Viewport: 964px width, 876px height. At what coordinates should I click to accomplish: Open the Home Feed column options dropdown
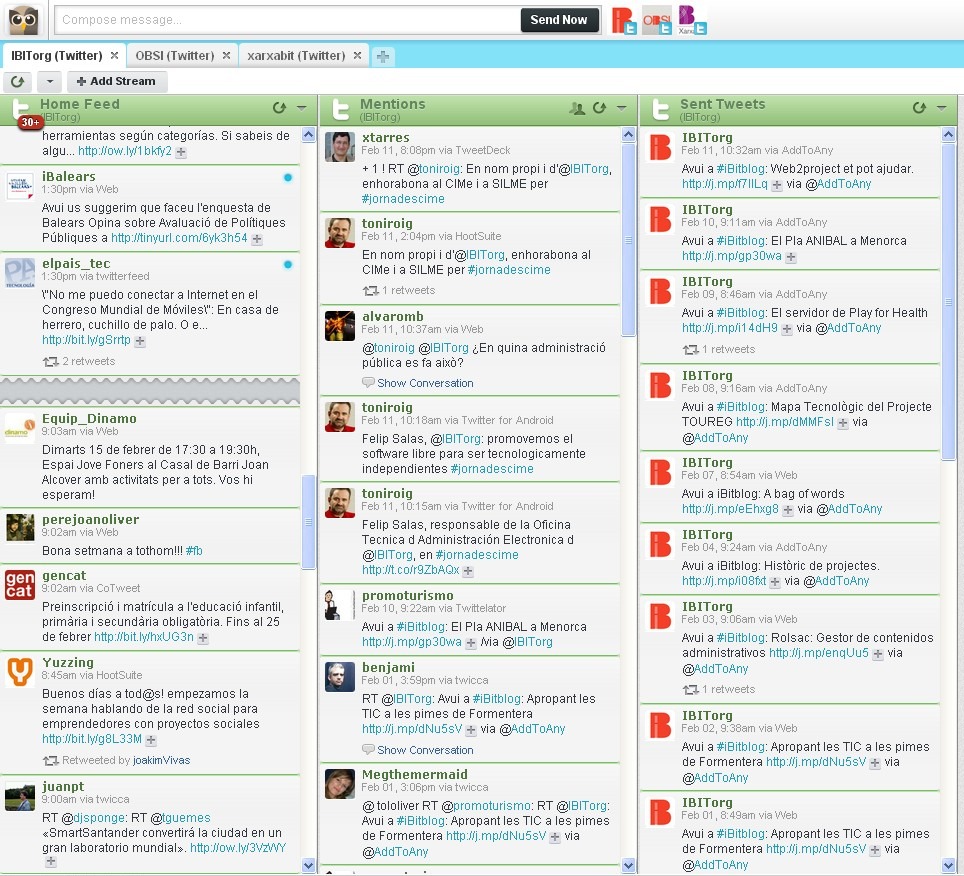pyautogui.click(x=302, y=108)
